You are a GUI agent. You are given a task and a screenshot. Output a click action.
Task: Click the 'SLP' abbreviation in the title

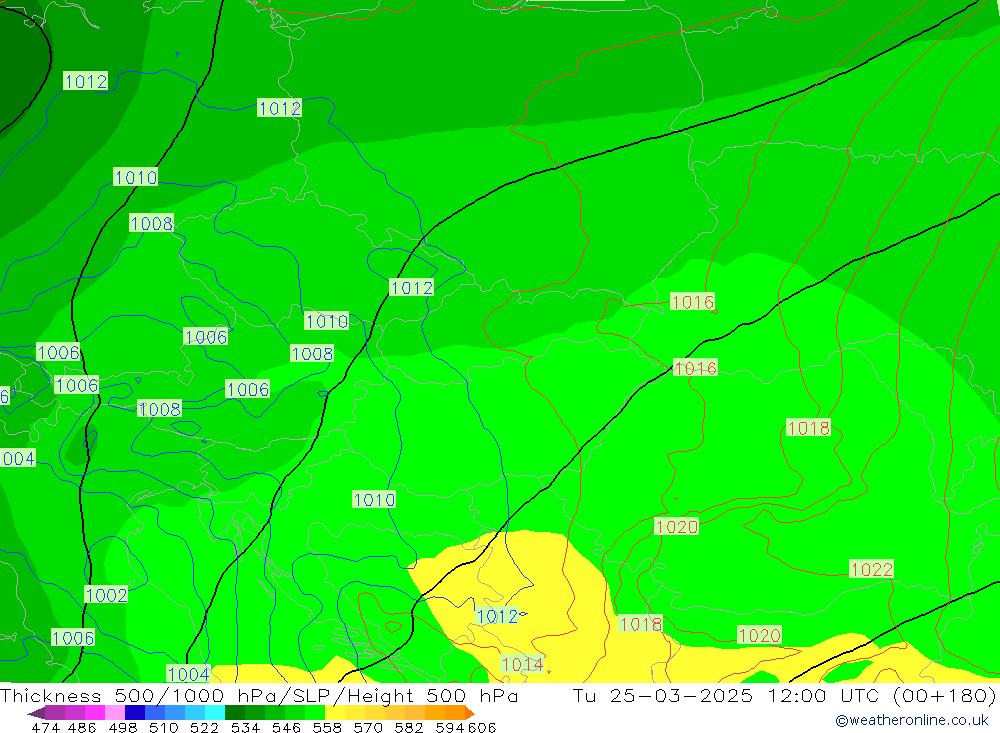pyautogui.click(x=309, y=695)
